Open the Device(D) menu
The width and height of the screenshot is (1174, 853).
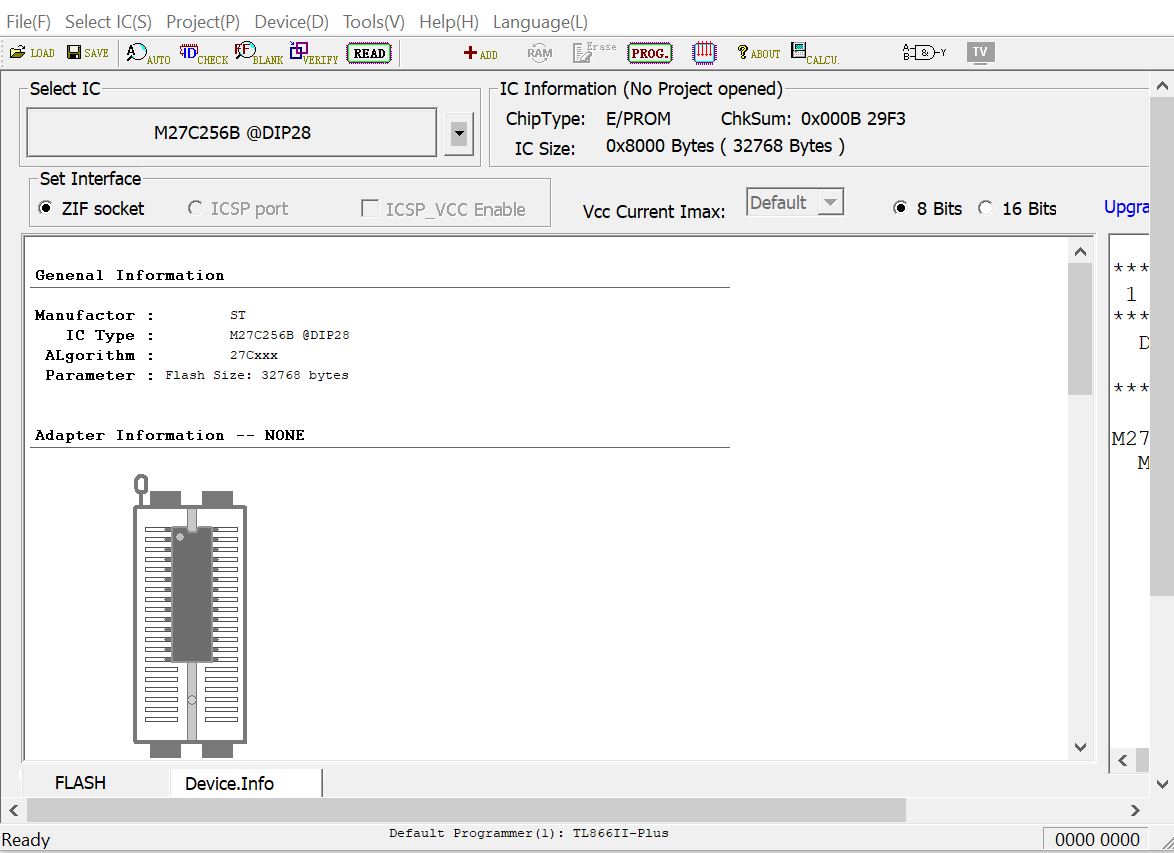coord(291,22)
